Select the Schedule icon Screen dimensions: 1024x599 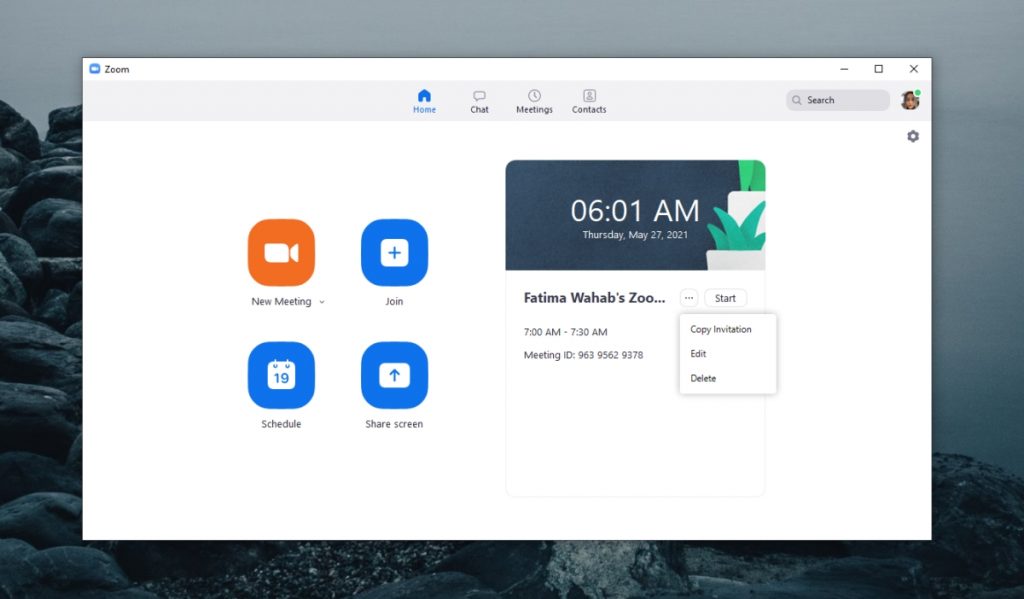pos(281,375)
